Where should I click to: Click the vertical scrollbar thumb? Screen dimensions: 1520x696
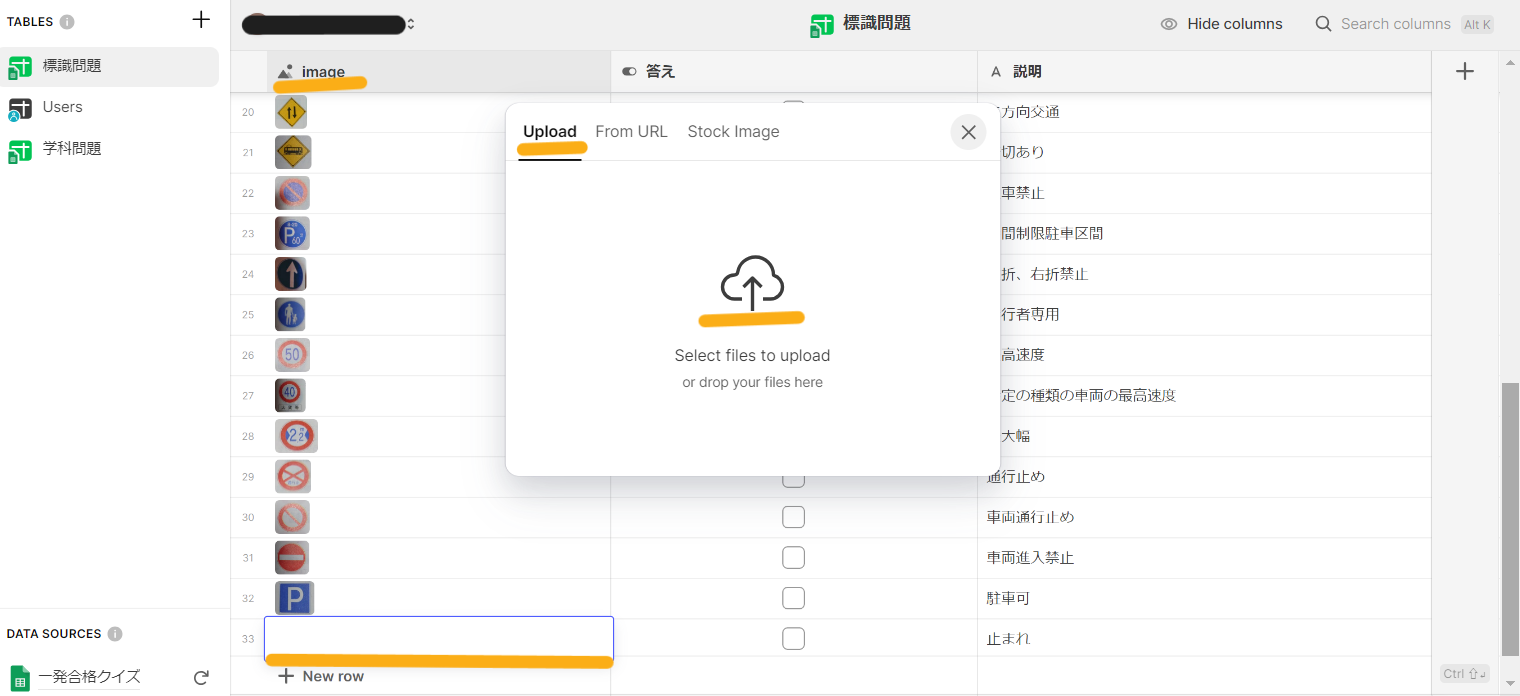pyautogui.click(x=1510, y=518)
